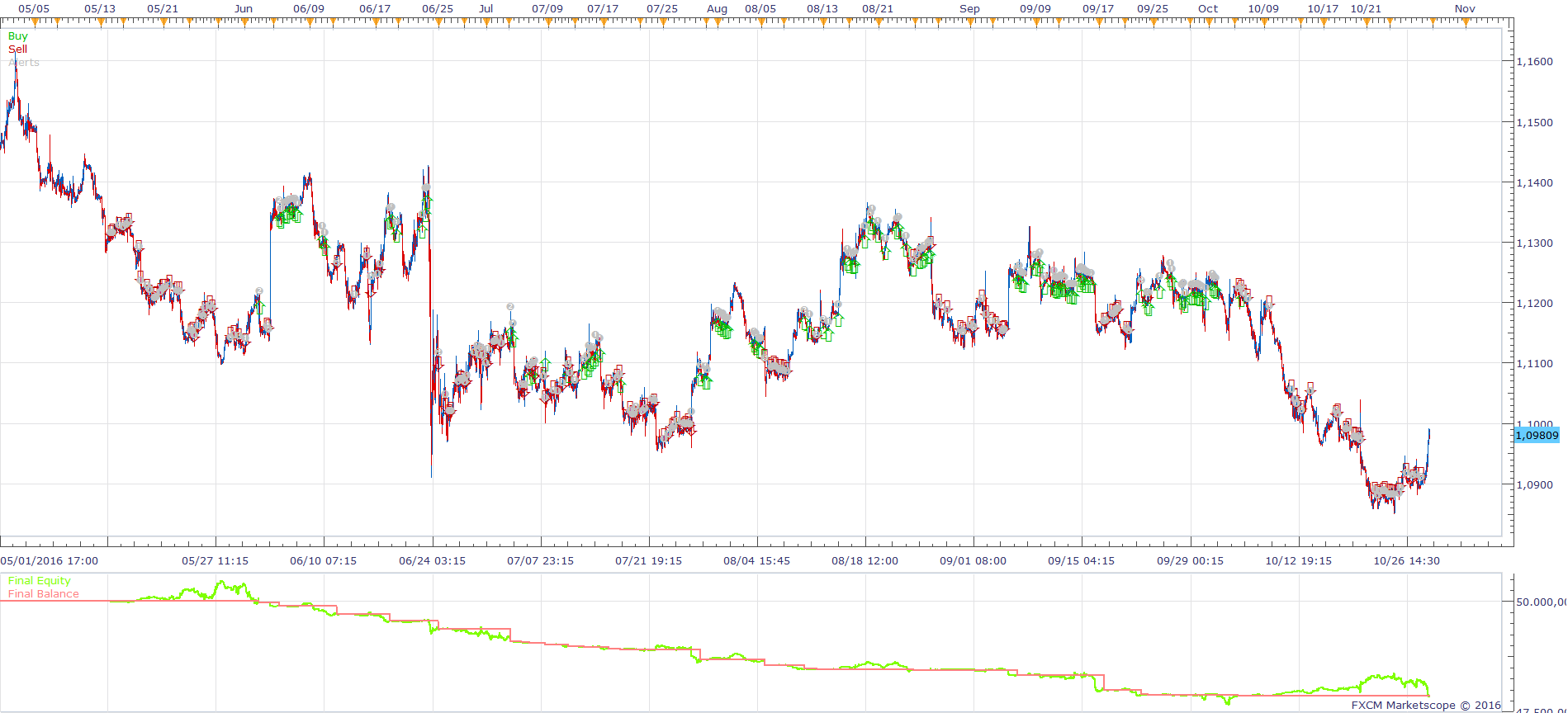
Task: Click the 1,1400 price axis label
Action: (1534, 183)
